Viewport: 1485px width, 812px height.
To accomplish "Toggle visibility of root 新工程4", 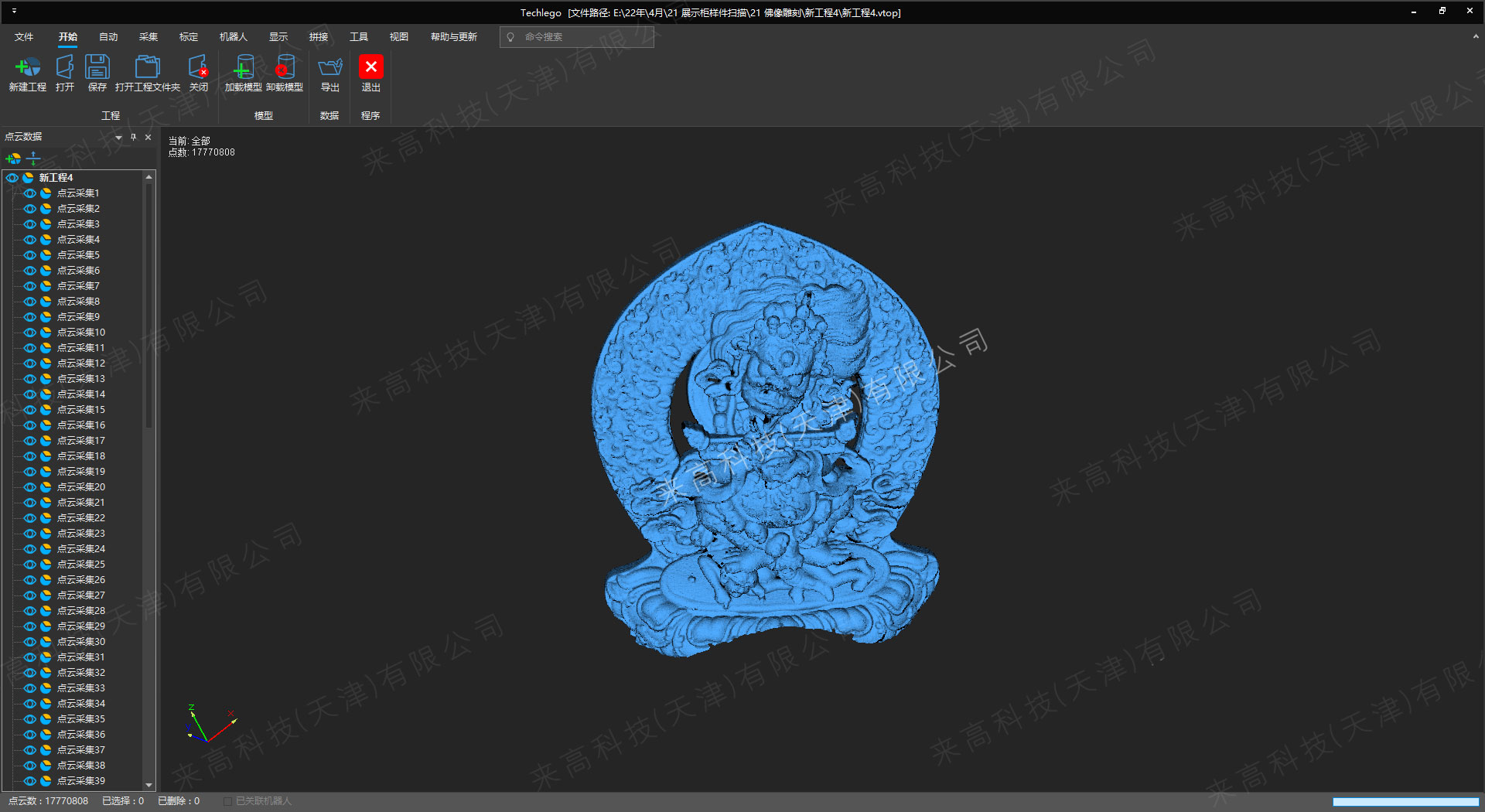I will pos(12,178).
